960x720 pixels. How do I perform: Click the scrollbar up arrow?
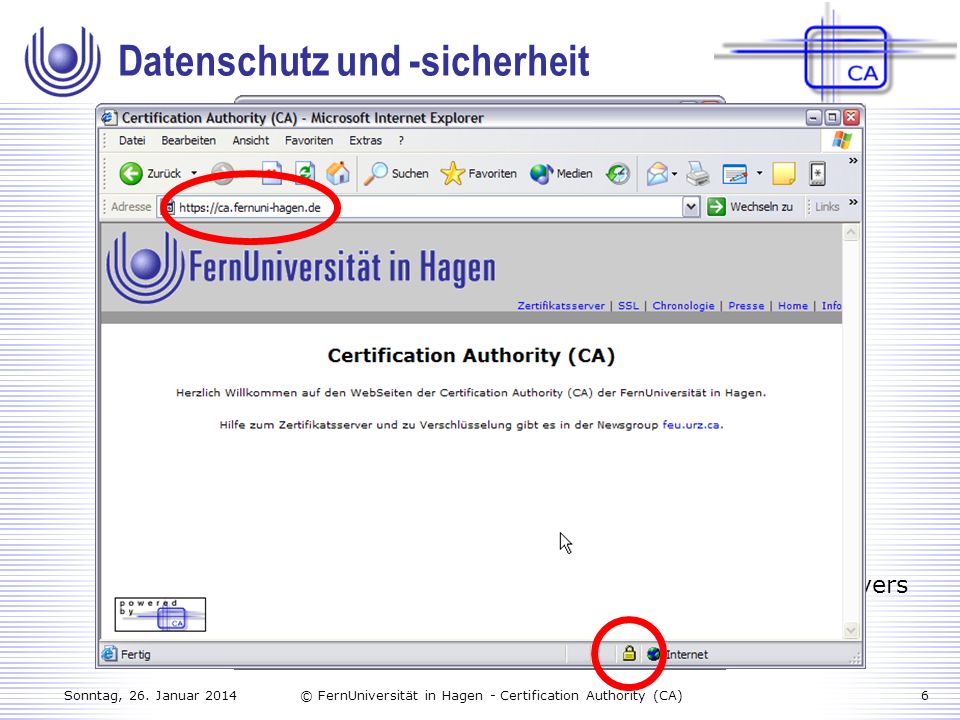851,233
